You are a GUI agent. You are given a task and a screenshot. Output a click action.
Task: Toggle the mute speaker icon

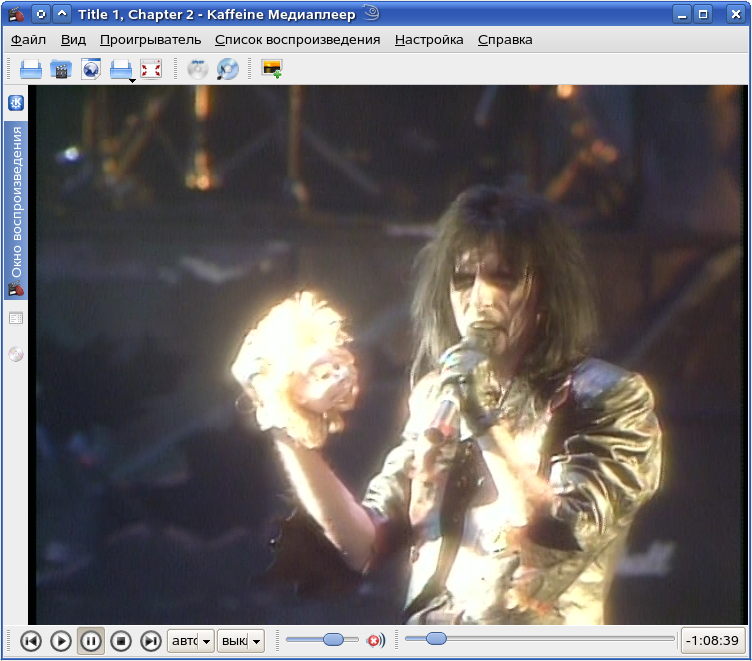[375, 640]
